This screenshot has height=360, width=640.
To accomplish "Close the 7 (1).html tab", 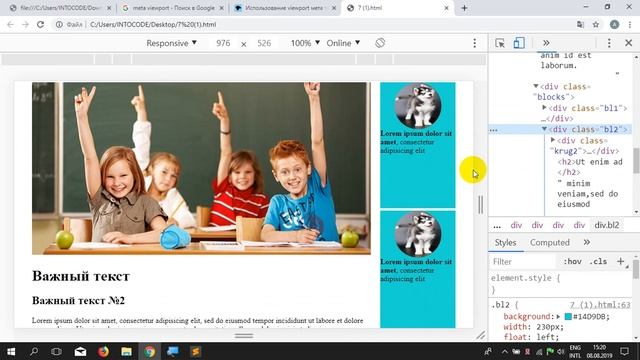I will [446, 8].
